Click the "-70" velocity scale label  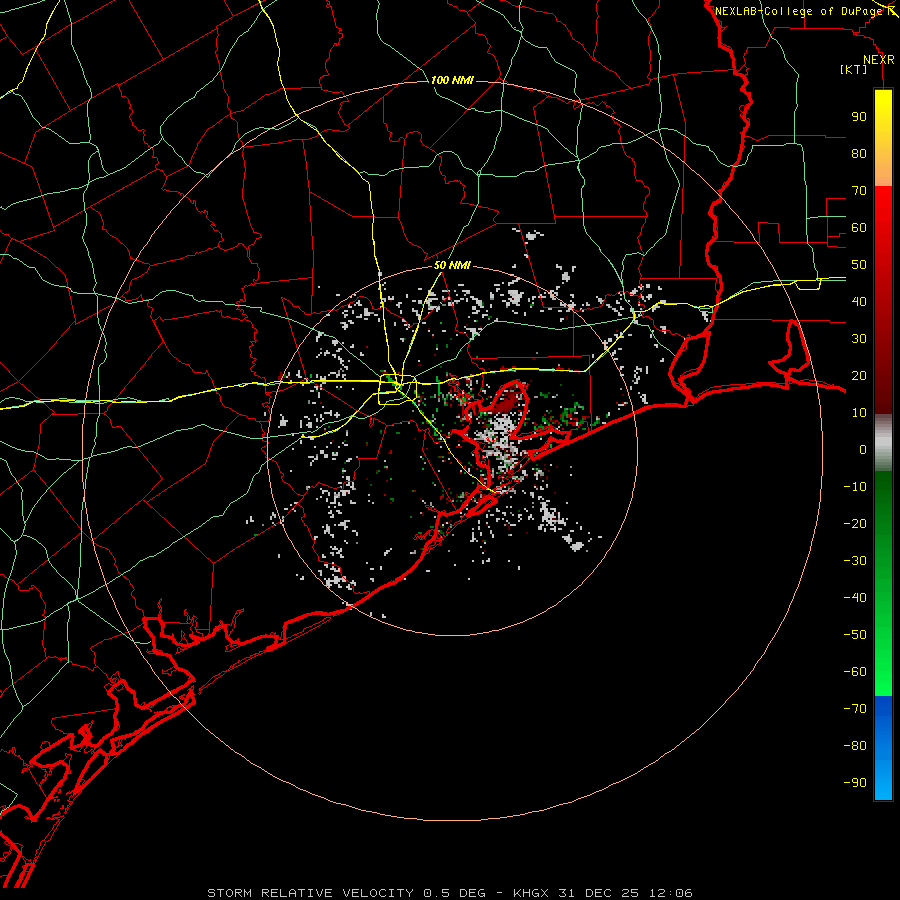pyautogui.click(x=855, y=709)
